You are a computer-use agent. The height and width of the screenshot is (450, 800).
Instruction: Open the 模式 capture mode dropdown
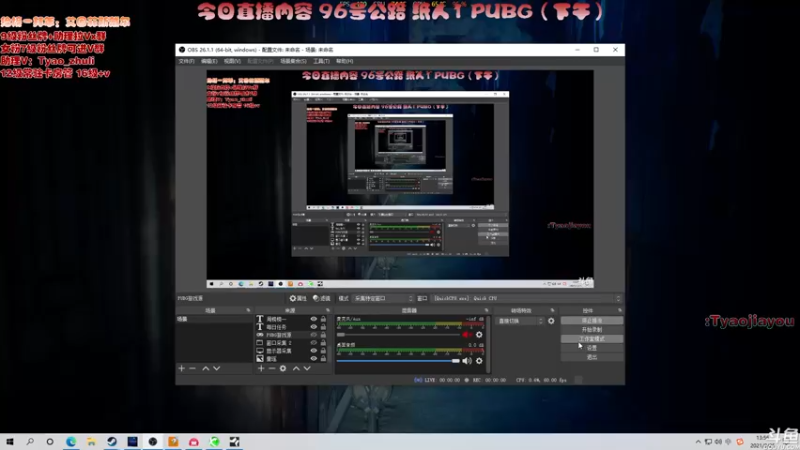coord(383,298)
